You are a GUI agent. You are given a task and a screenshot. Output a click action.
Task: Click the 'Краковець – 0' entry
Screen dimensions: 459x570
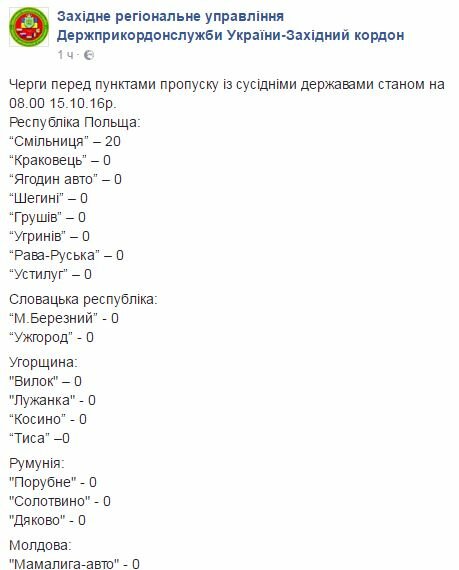60,160
